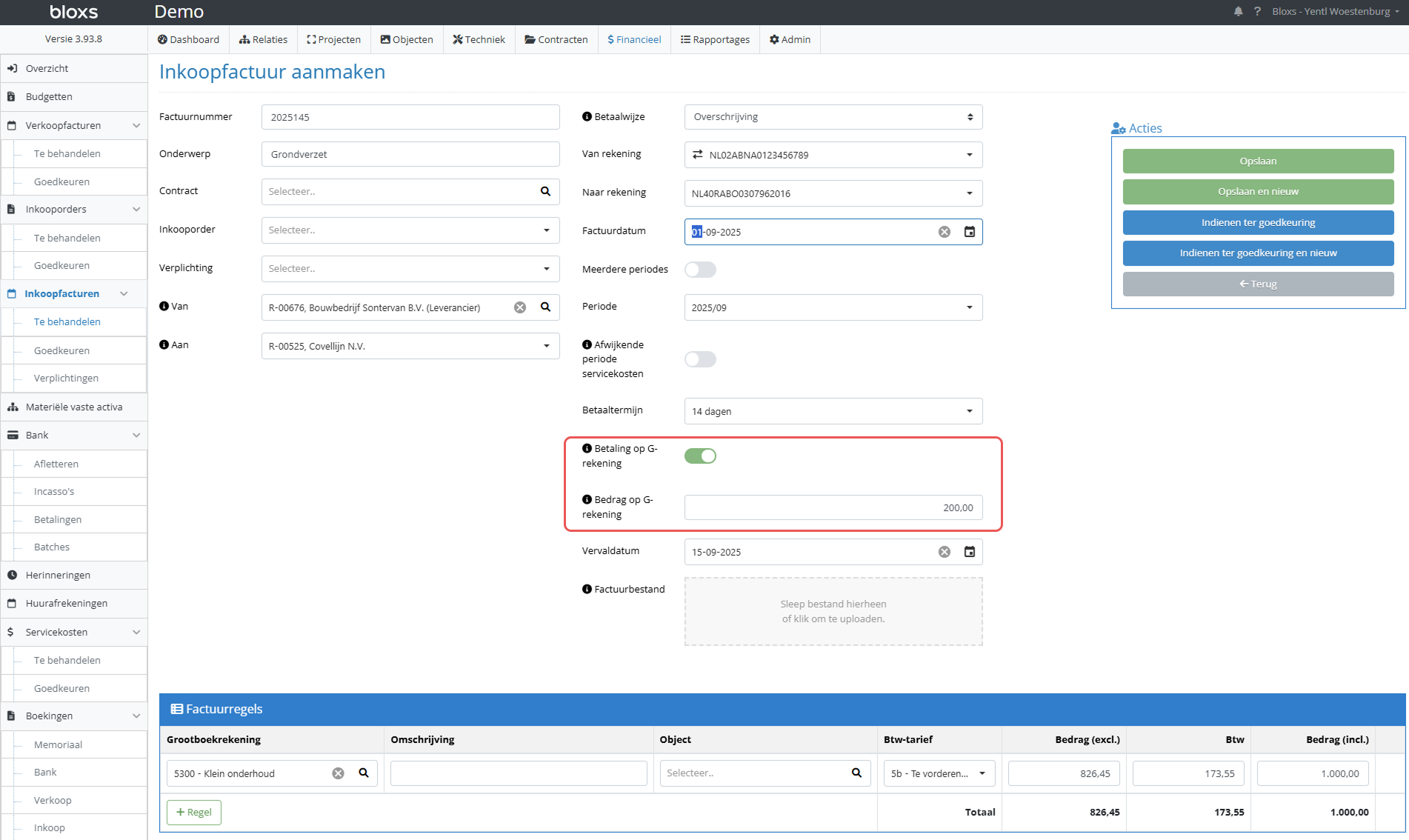Click the Opslaan button

click(x=1258, y=161)
